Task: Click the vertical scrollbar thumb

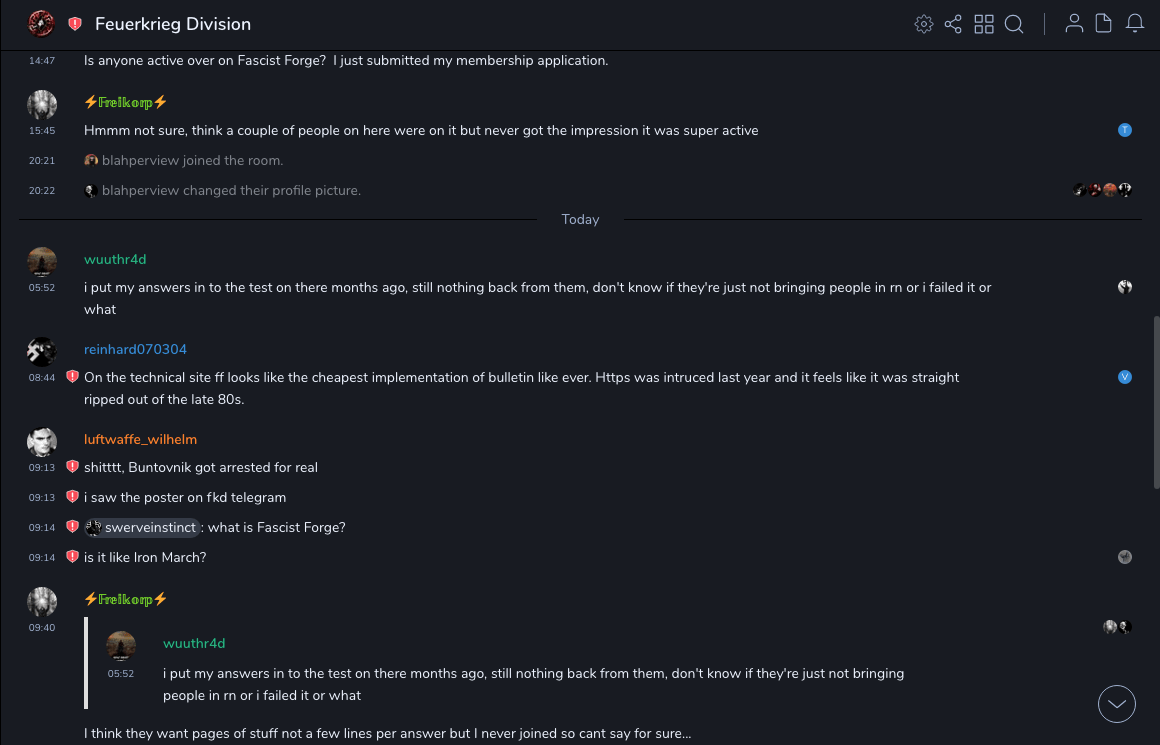Action: [1156, 400]
